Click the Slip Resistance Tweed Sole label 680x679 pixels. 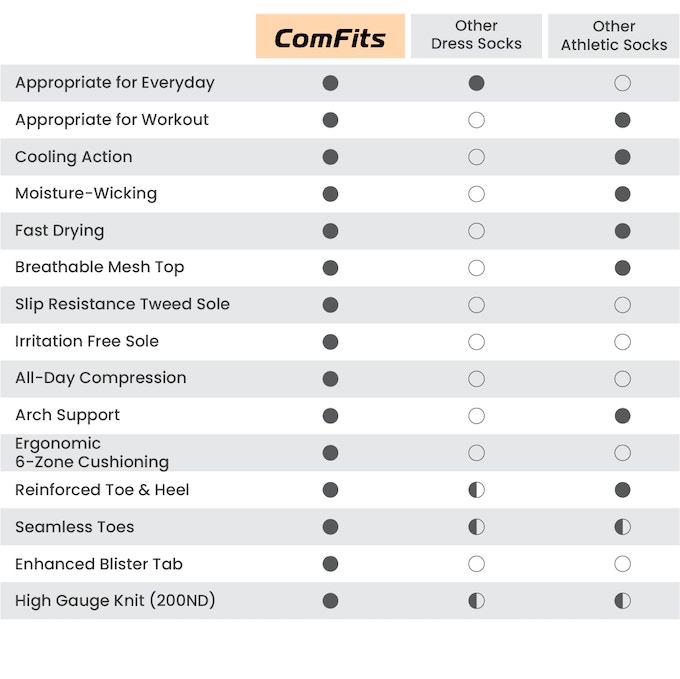[122, 305]
